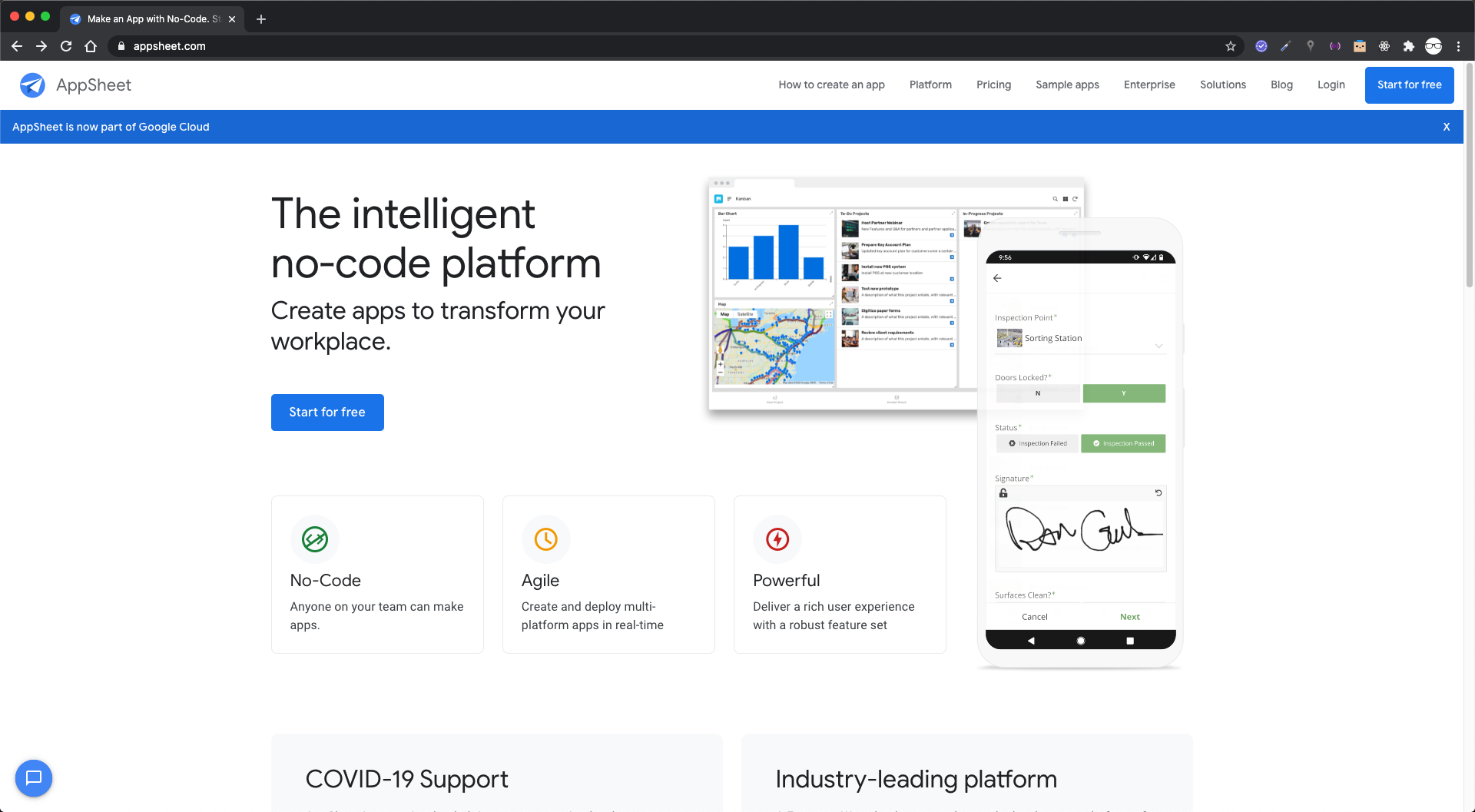The width and height of the screenshot is (1475, 812).
Task: Open the Extensions puzzle icon
Action: click(1409, 46)
